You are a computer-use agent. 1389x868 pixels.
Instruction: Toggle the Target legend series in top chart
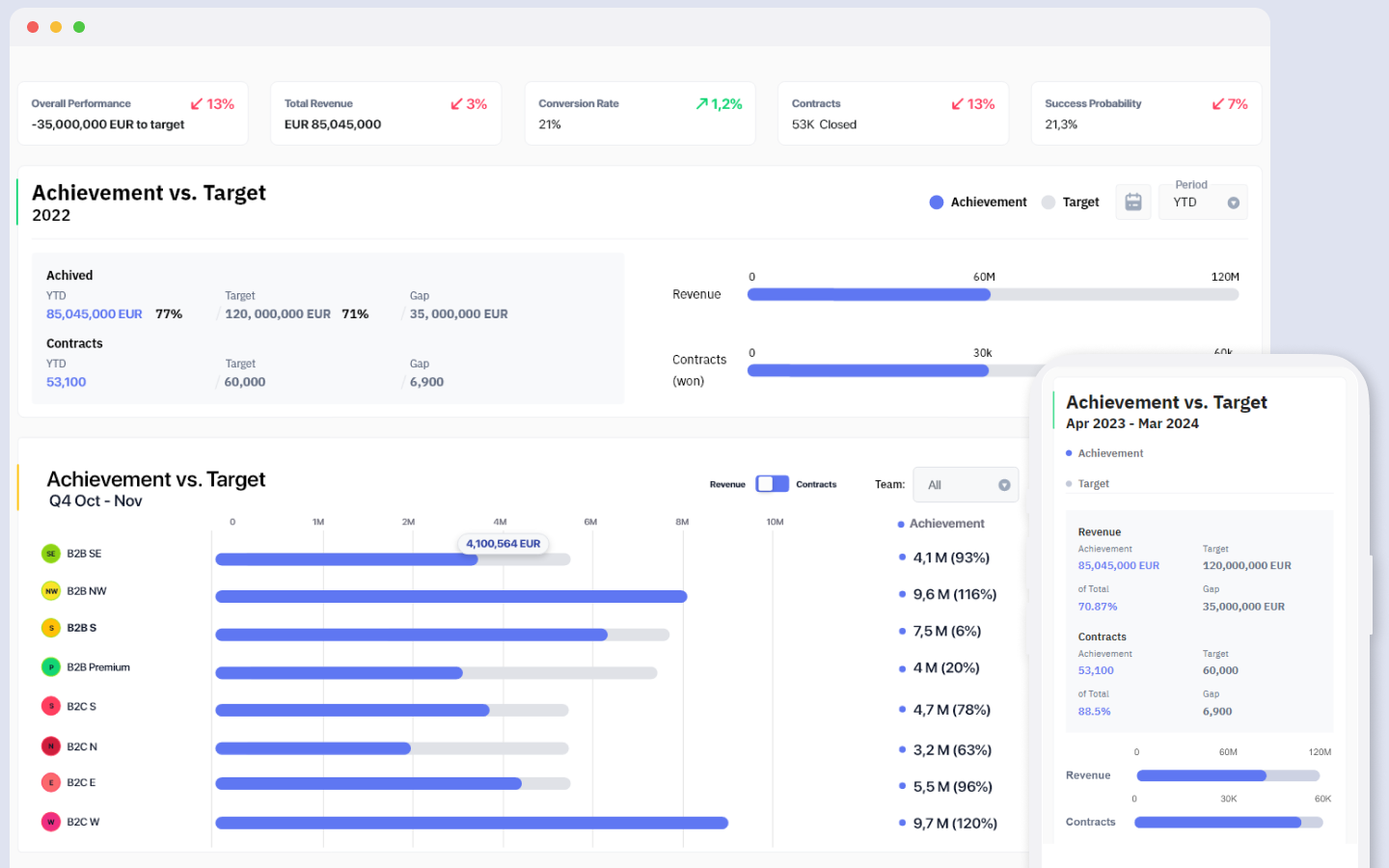point(1071,202)
